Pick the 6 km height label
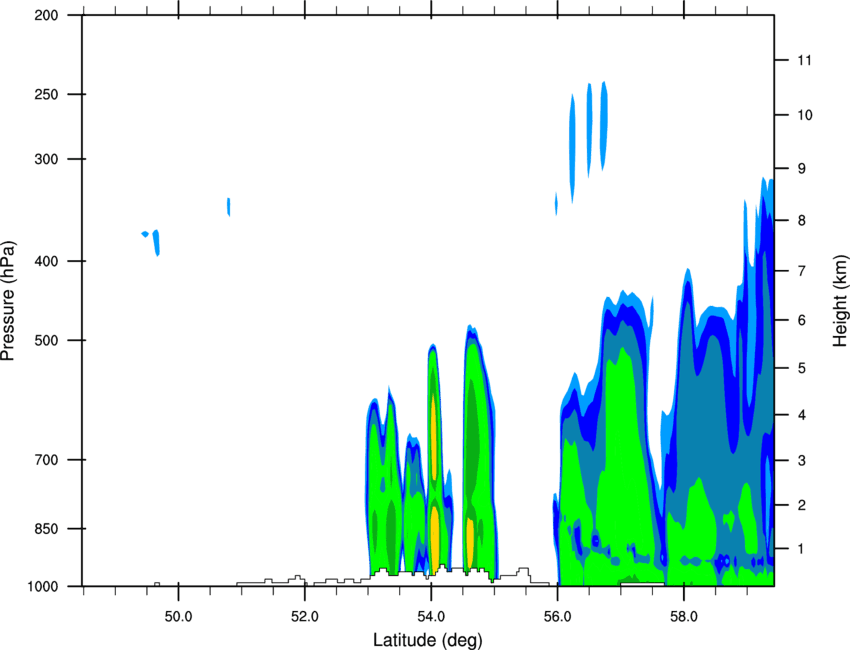Viewport: 850px width, 650px height. (x=802, y=320)
